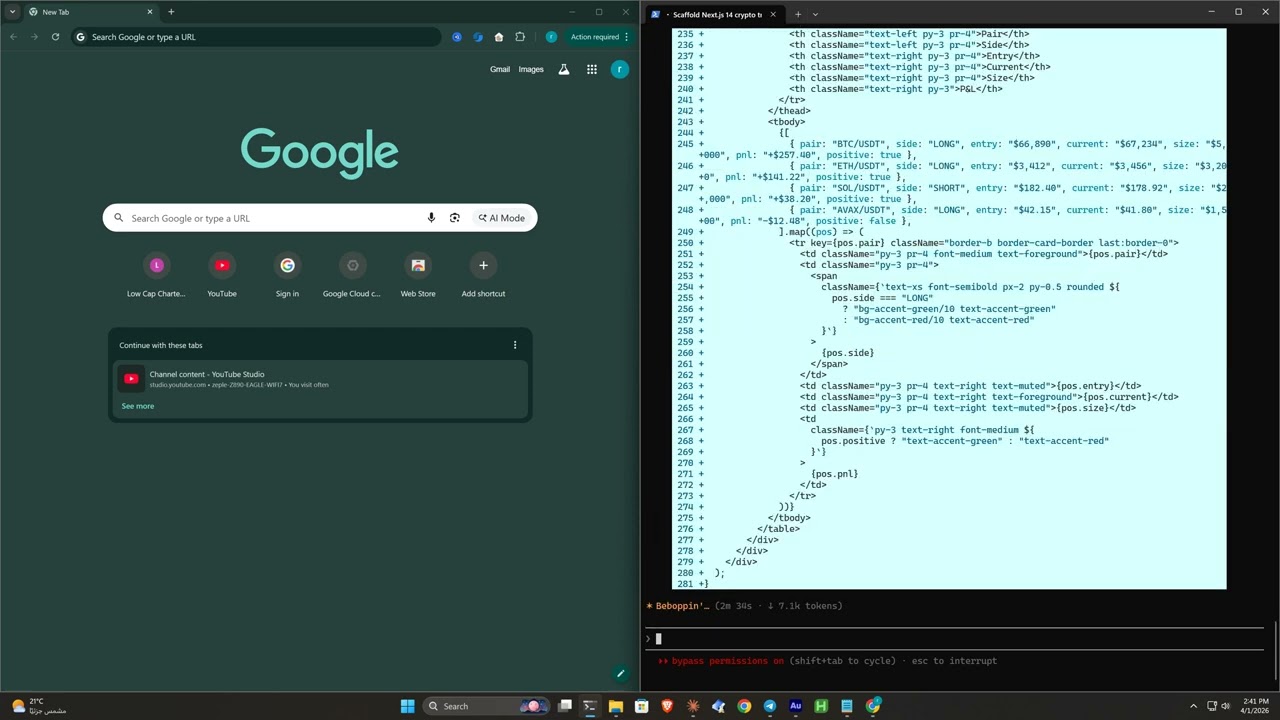Click the Claude starburst taskbar icon
The width and height of the screenshot is (1280, 720).
pyautogui.click(x=693, y=706)
